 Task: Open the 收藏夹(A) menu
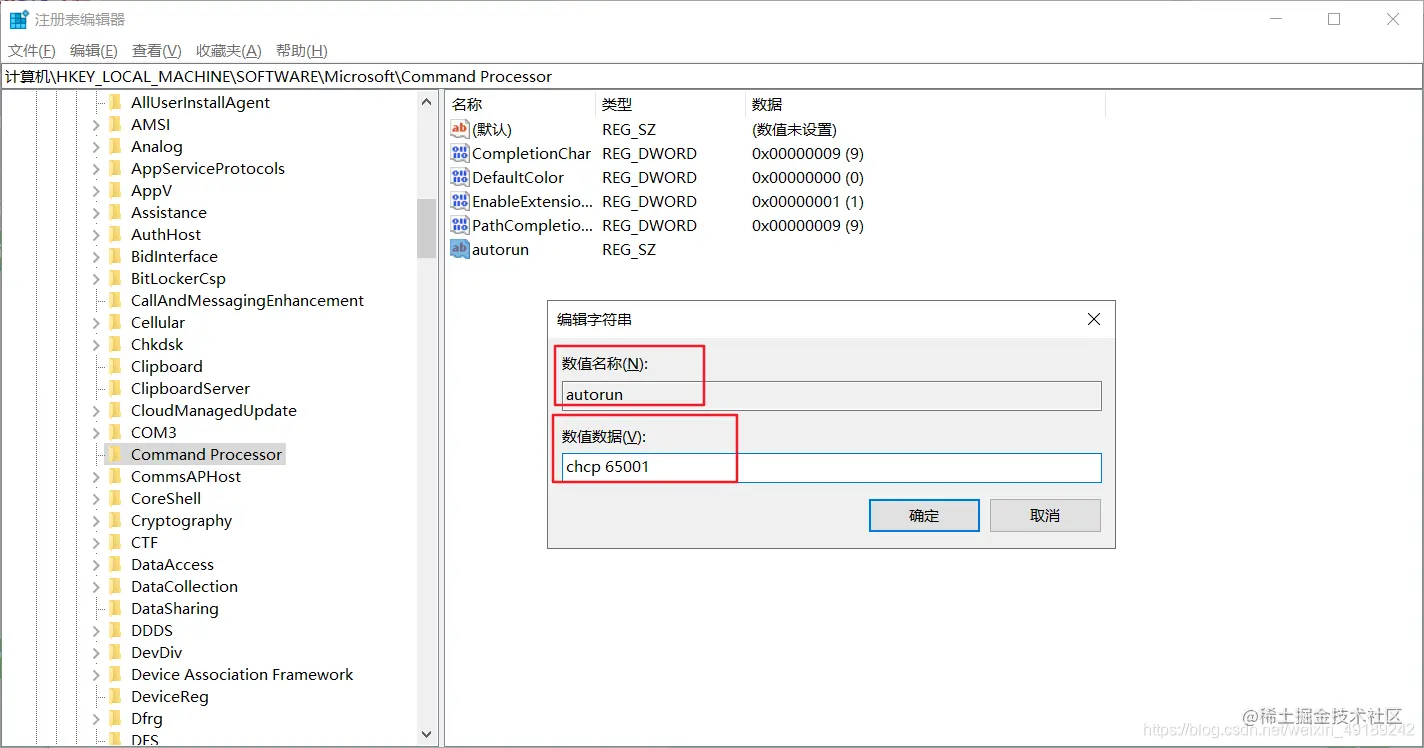(229, 51)
